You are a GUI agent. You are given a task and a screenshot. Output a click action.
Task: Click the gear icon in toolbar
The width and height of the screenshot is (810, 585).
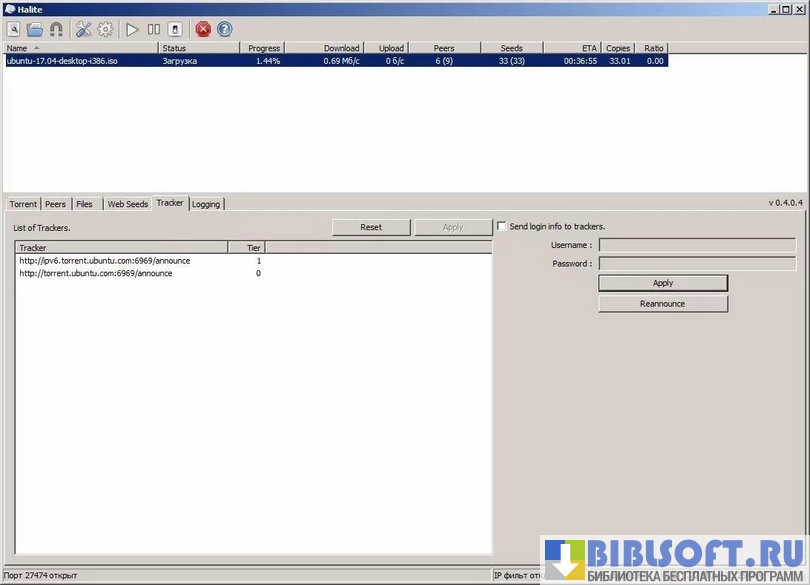[x=105, y=29]
